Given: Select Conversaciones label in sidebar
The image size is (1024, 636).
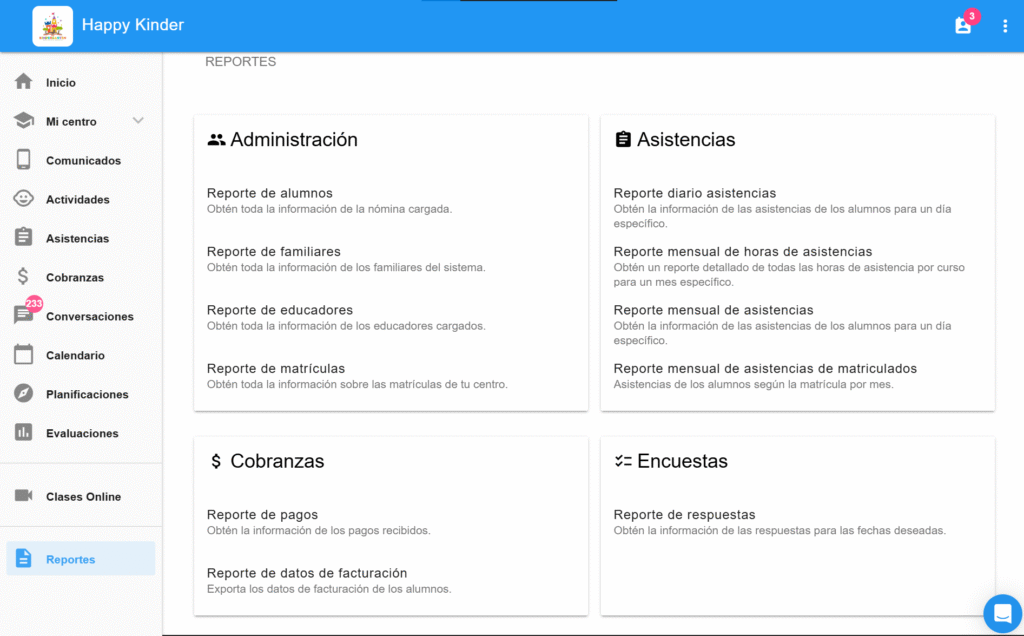Looking at the screenshot, I should coord(89,317).
